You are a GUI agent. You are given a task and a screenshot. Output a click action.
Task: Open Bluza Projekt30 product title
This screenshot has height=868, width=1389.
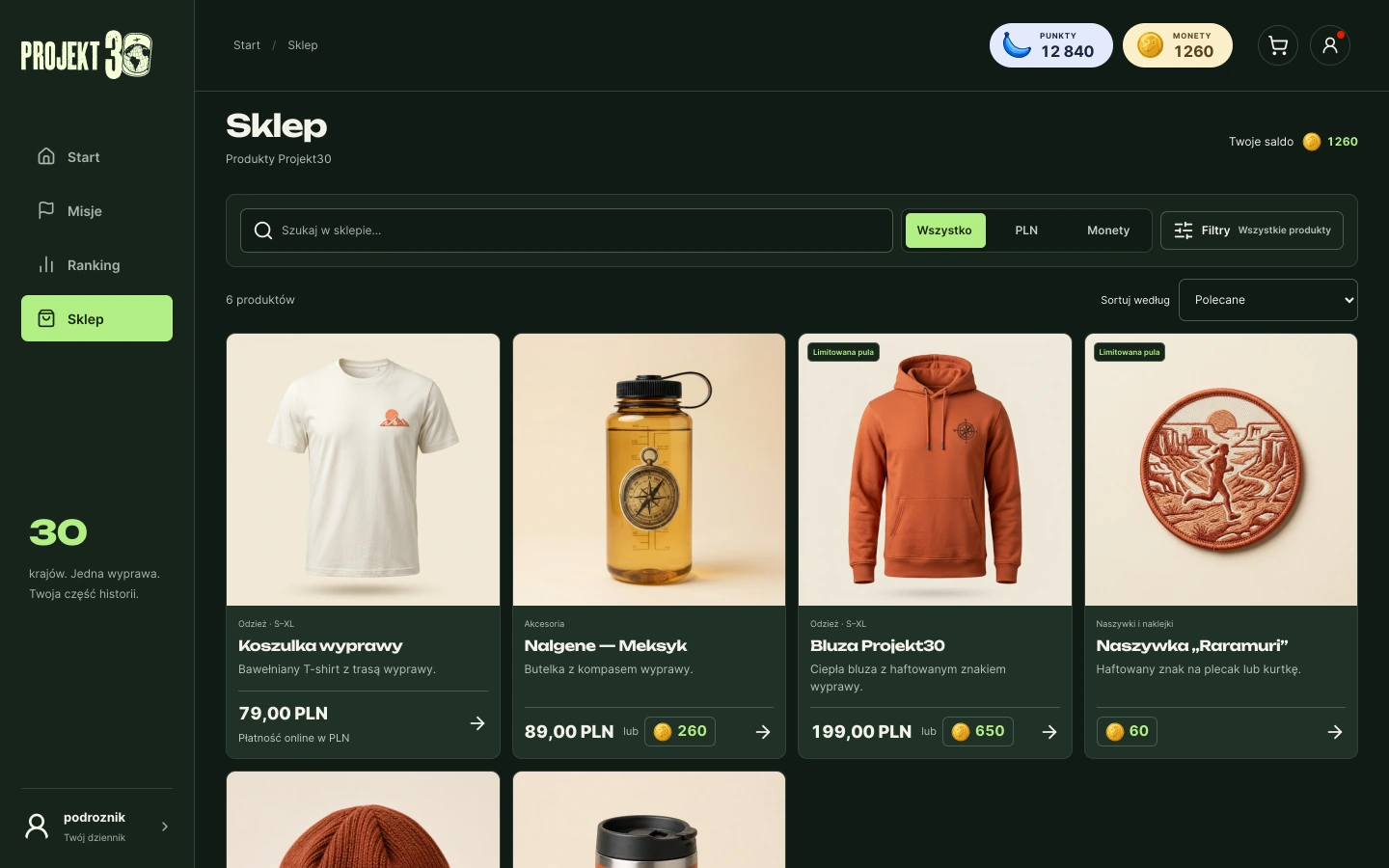tap(878, 645)
